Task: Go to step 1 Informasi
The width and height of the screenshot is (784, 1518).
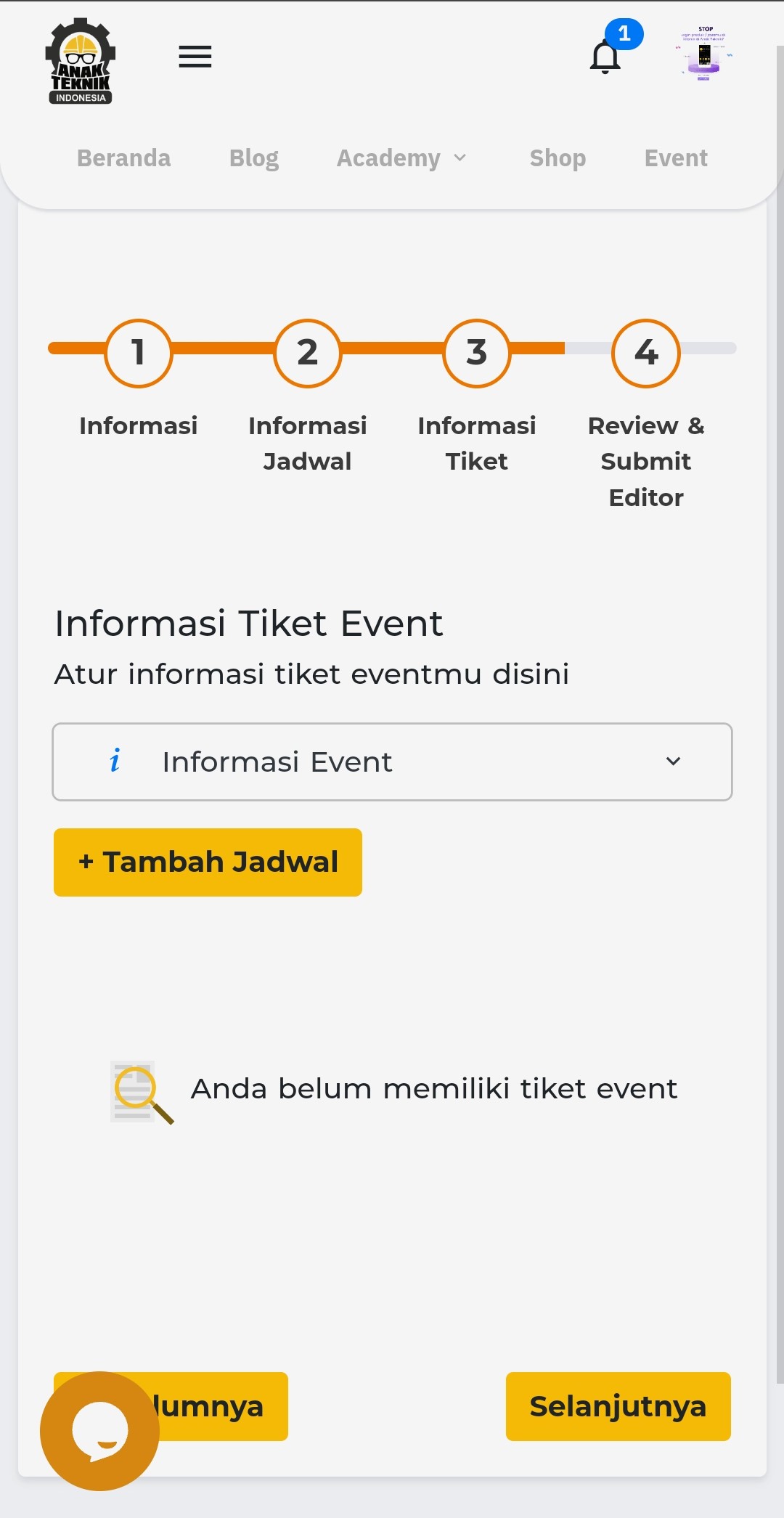Action: (x=139, y=354)
